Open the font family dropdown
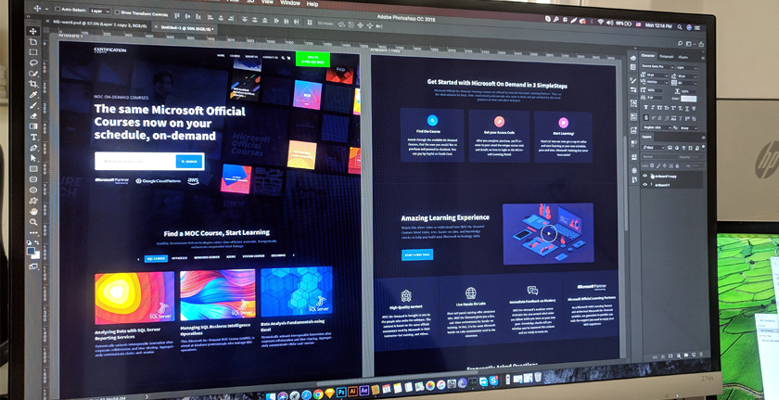Viewport: 779px width, 400px height. coord(658,66)
